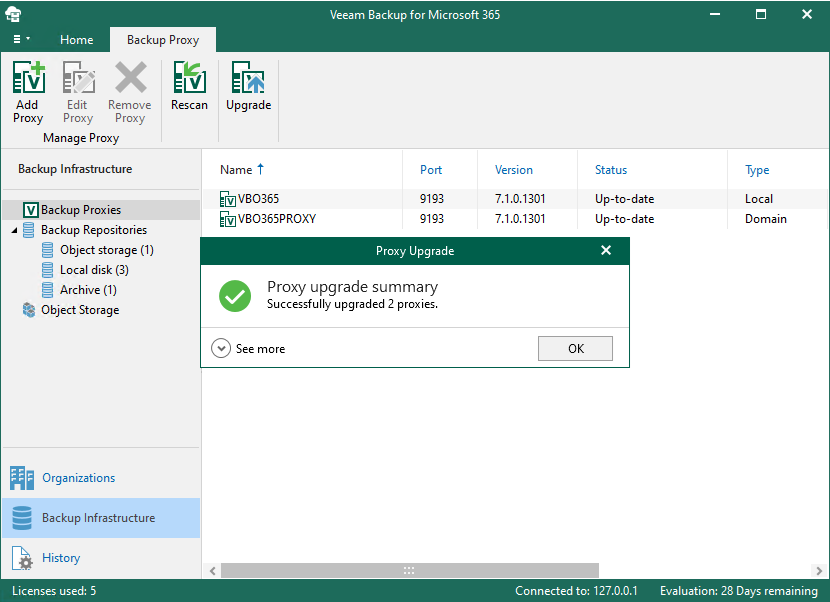The image size is (830, 602).
Task: Click Connected to: 127.0.0.1 status text
Action: (x=576, y=591)
